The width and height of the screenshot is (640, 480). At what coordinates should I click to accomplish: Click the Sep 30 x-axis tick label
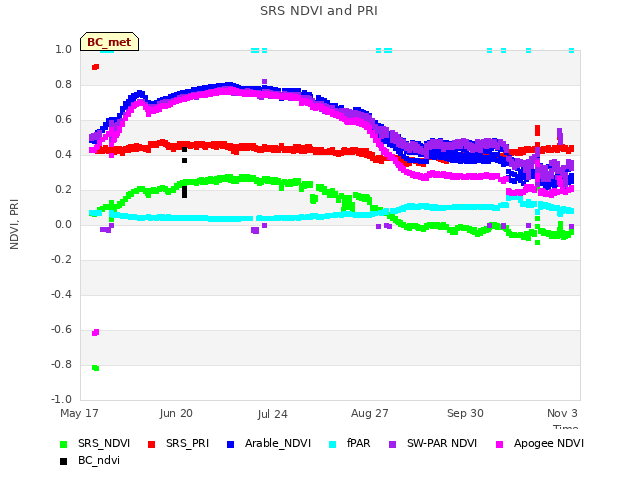coord(465,413)
